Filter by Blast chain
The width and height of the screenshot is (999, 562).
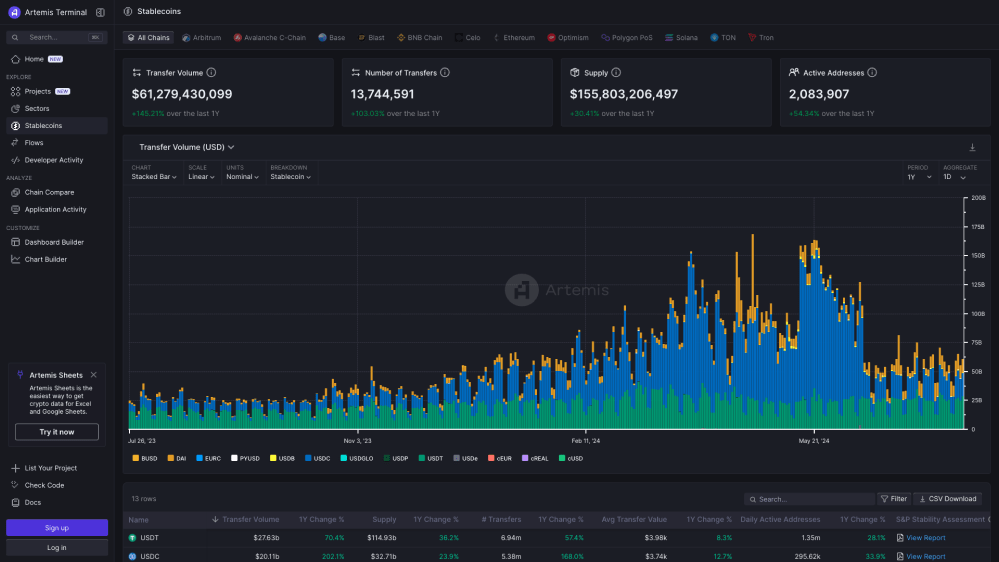click(371, 38)
